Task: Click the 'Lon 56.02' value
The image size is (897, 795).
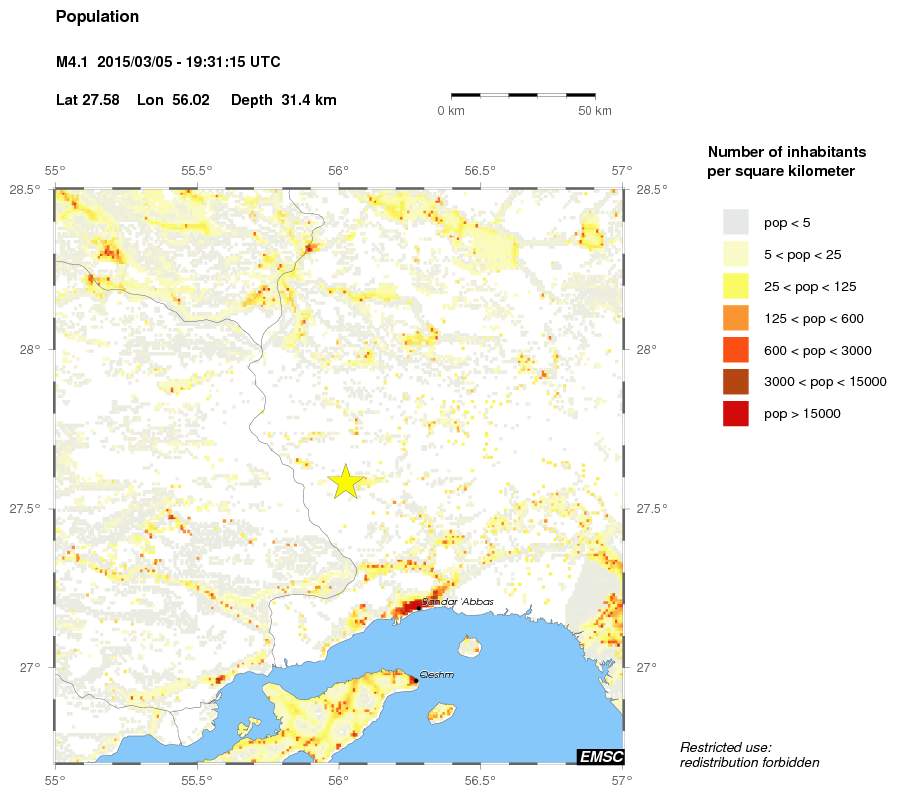Action: tap(173, 100)
